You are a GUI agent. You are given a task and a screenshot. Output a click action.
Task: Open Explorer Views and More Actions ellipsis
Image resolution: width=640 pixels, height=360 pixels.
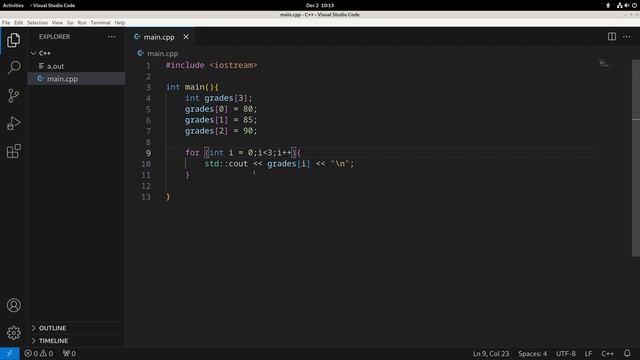point(111,37)
